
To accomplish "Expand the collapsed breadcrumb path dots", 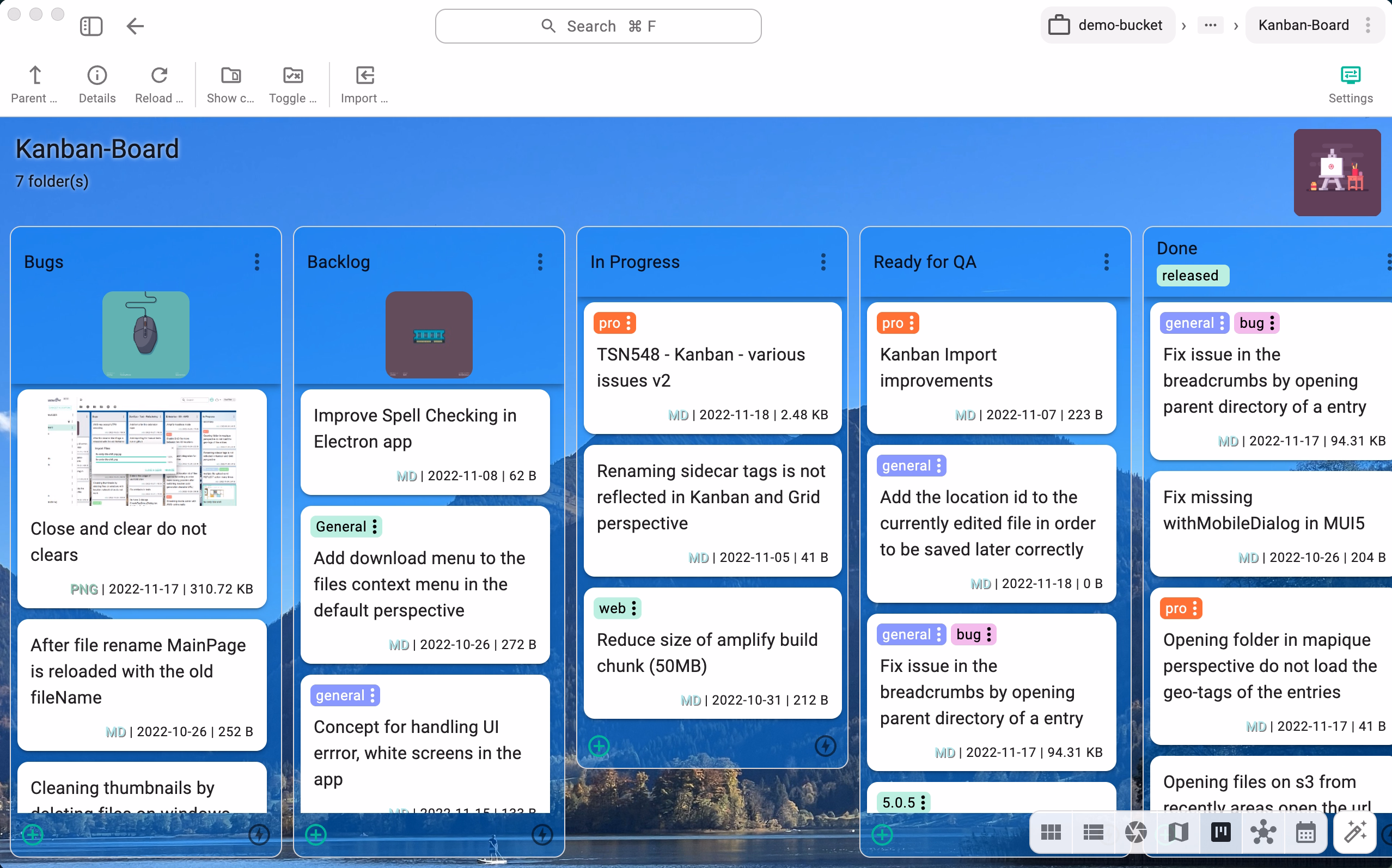I will pyautogui.click(x=1211, y=25).
